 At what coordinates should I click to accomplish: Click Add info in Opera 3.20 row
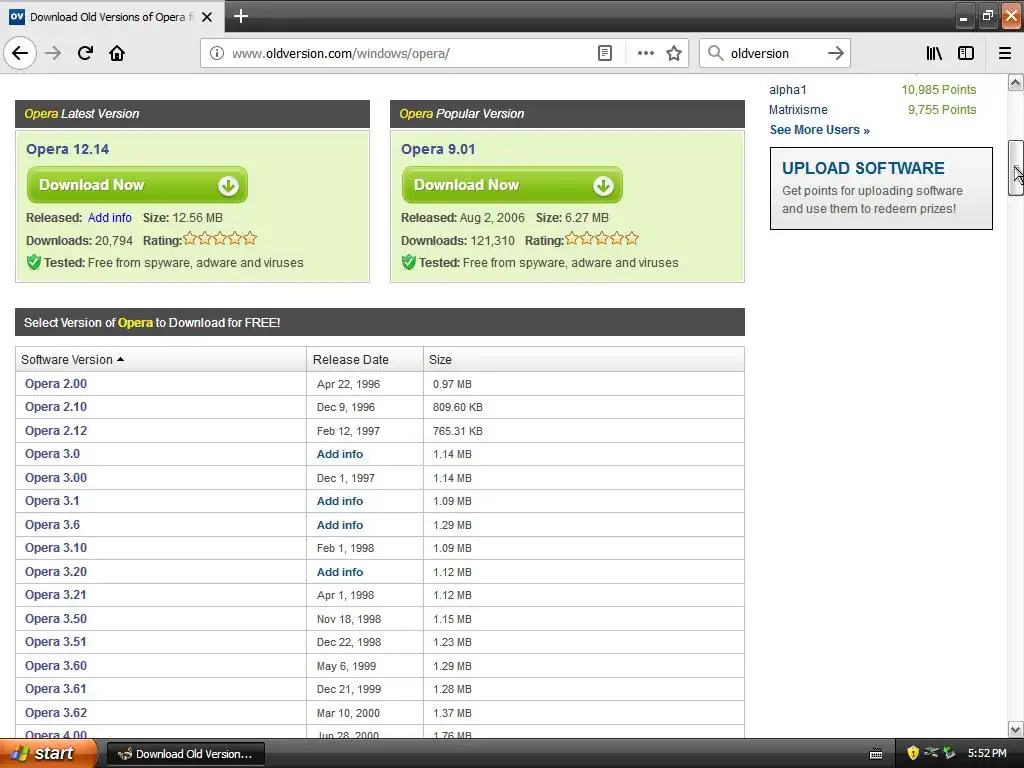coord(340,571)
